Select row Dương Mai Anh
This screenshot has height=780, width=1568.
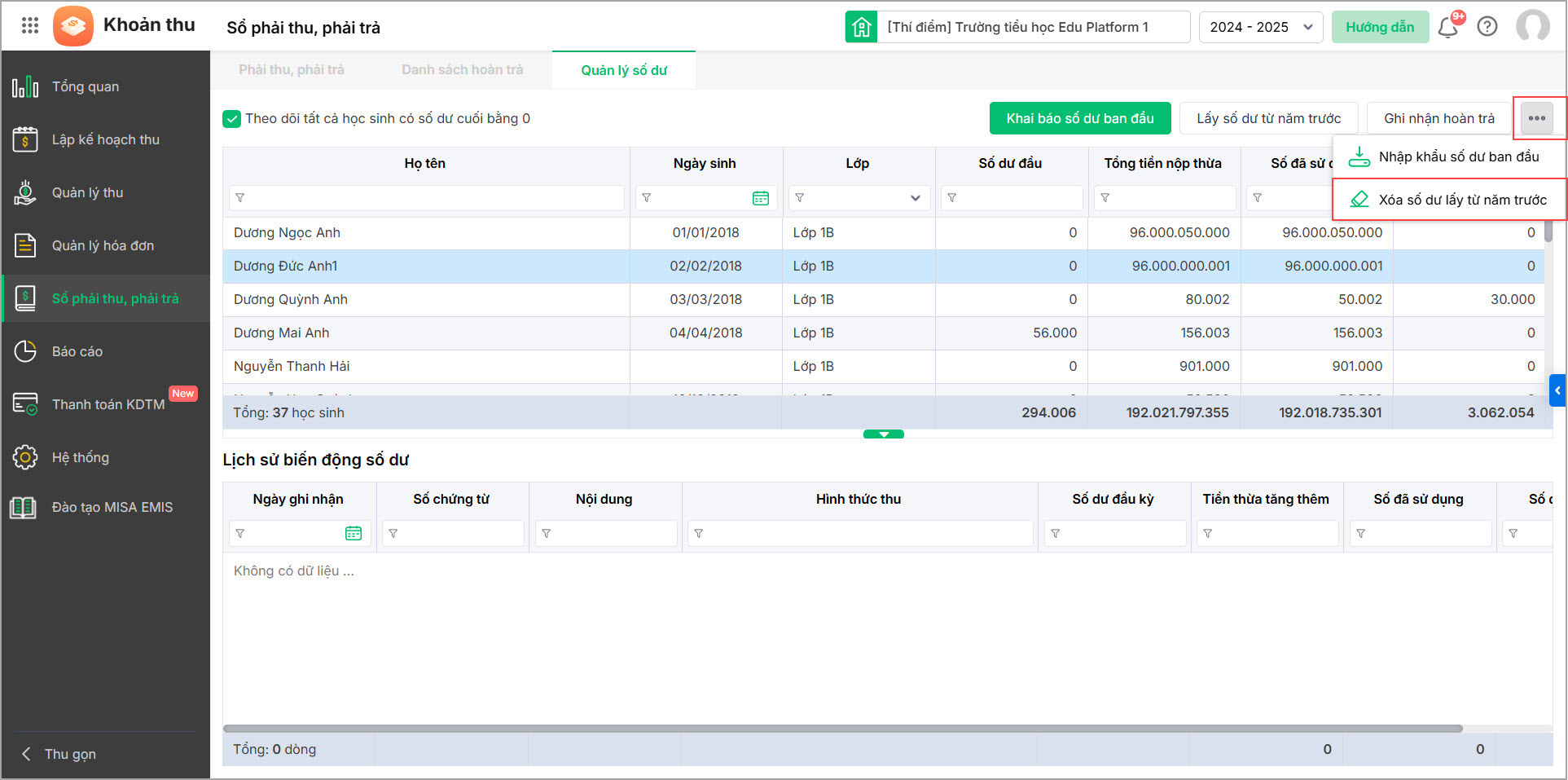tap(884, 333)
